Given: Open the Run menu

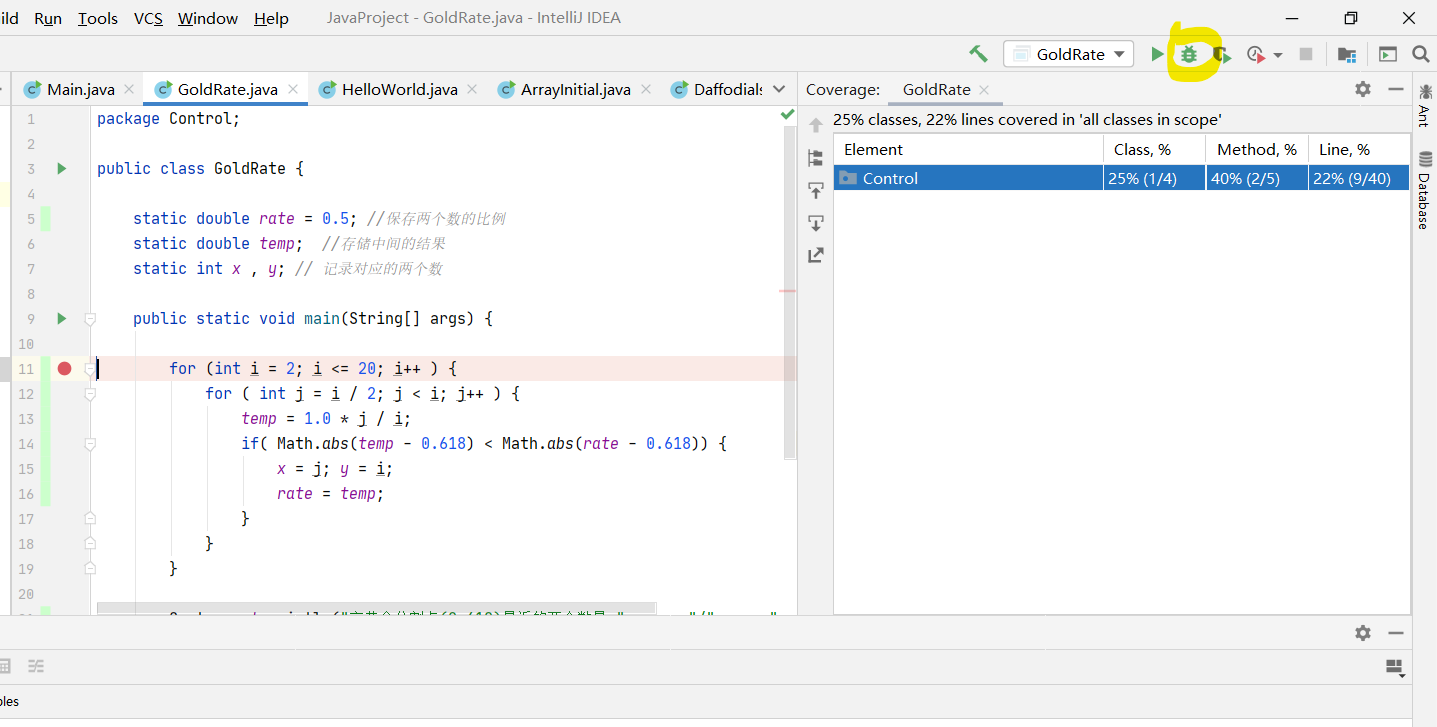Looking at the screenshot, I should [47, 18].
